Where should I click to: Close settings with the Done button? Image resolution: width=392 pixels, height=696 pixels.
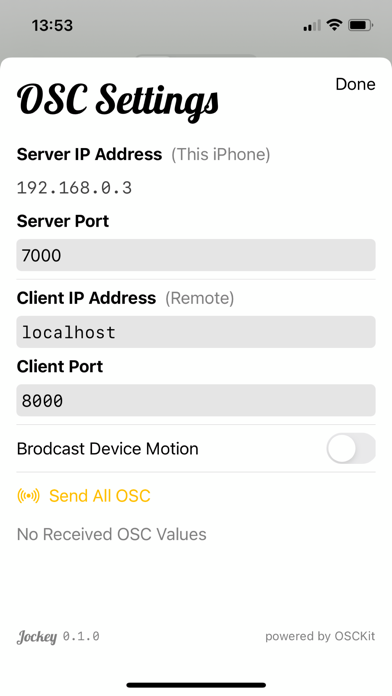(x=355, y=84)
